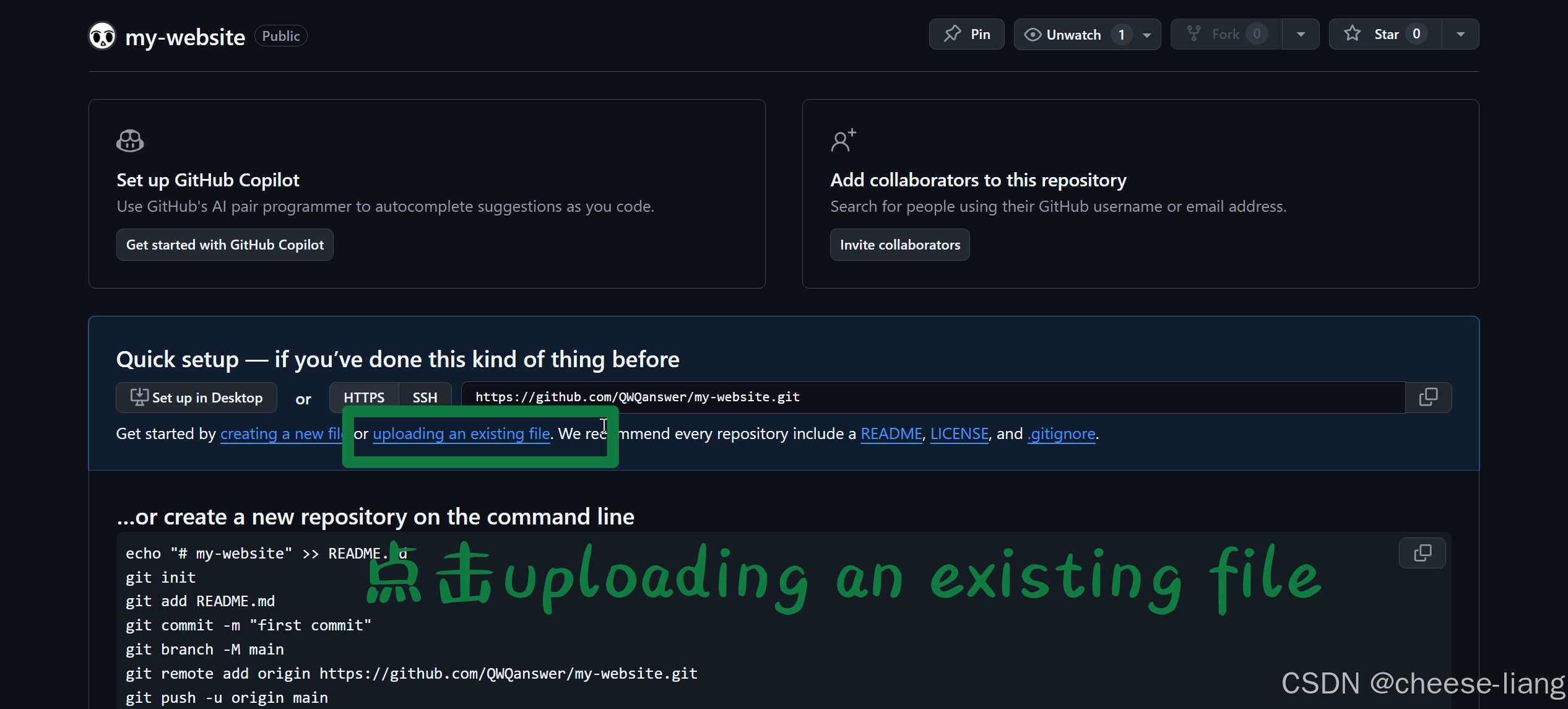Click Set up in Desktop button
The height and width of the screenshot is (709, 1568).
tap(196, 398)
